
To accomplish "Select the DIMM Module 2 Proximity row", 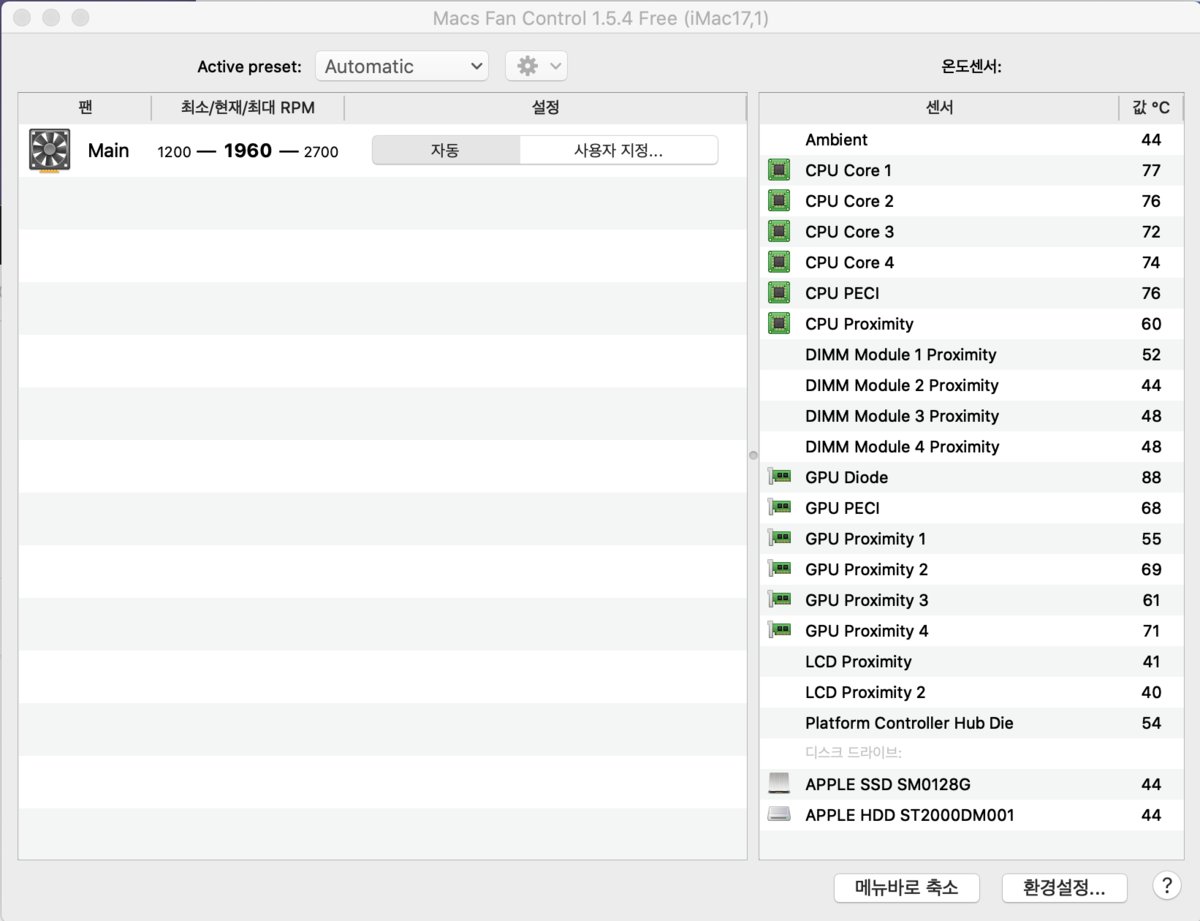I will tap(971, 385).
